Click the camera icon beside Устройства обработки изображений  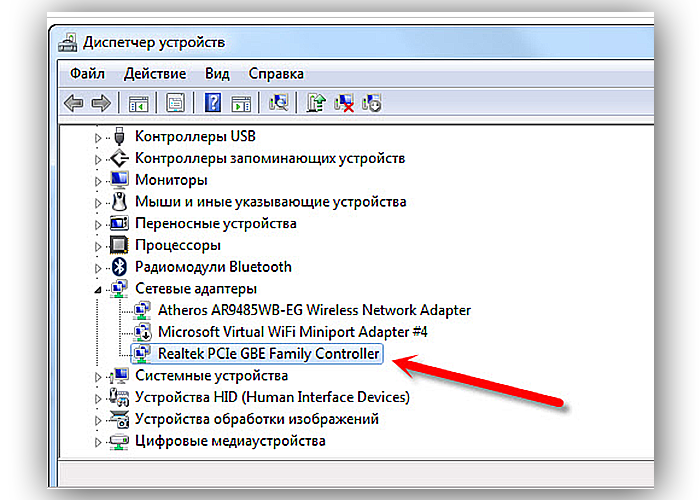[x=119, y=419]
